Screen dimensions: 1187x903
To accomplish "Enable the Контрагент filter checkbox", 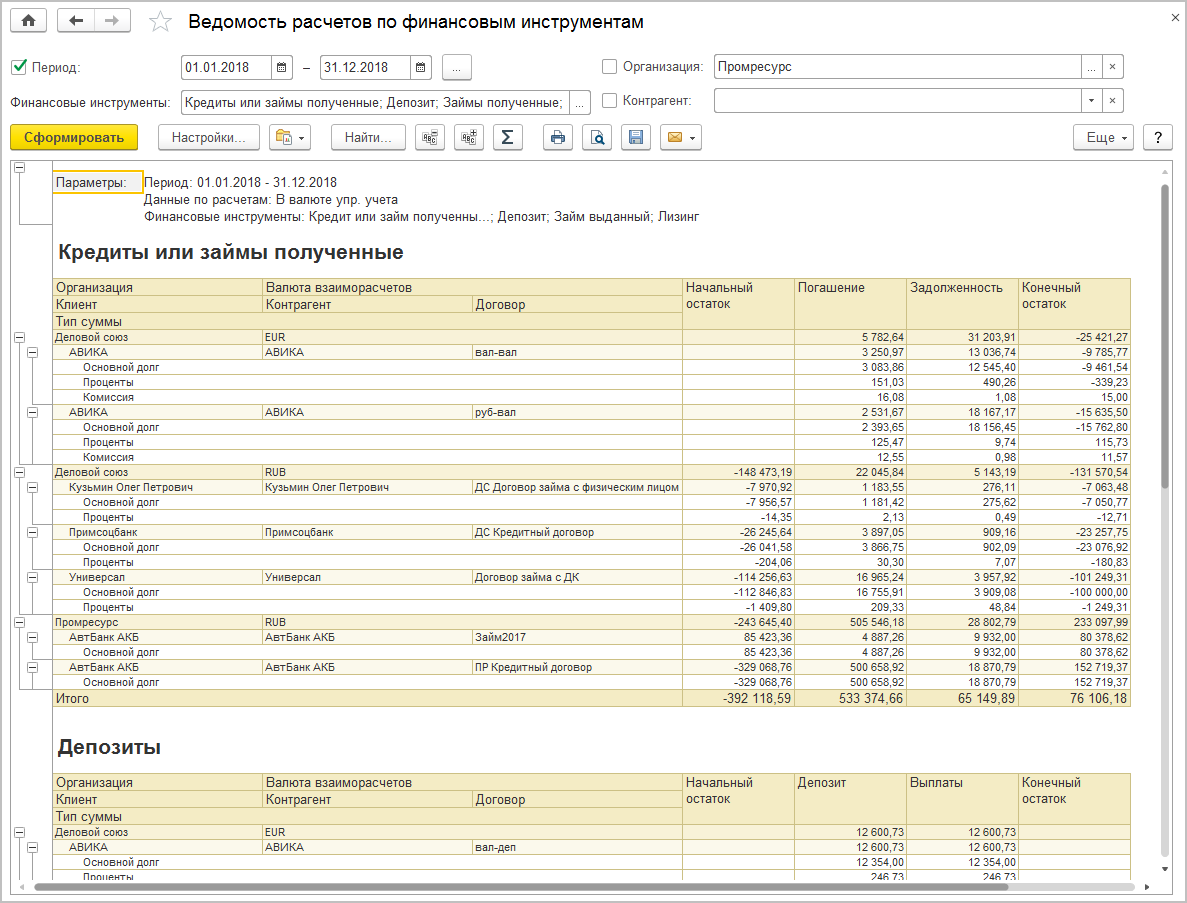I will pos(609,100).
